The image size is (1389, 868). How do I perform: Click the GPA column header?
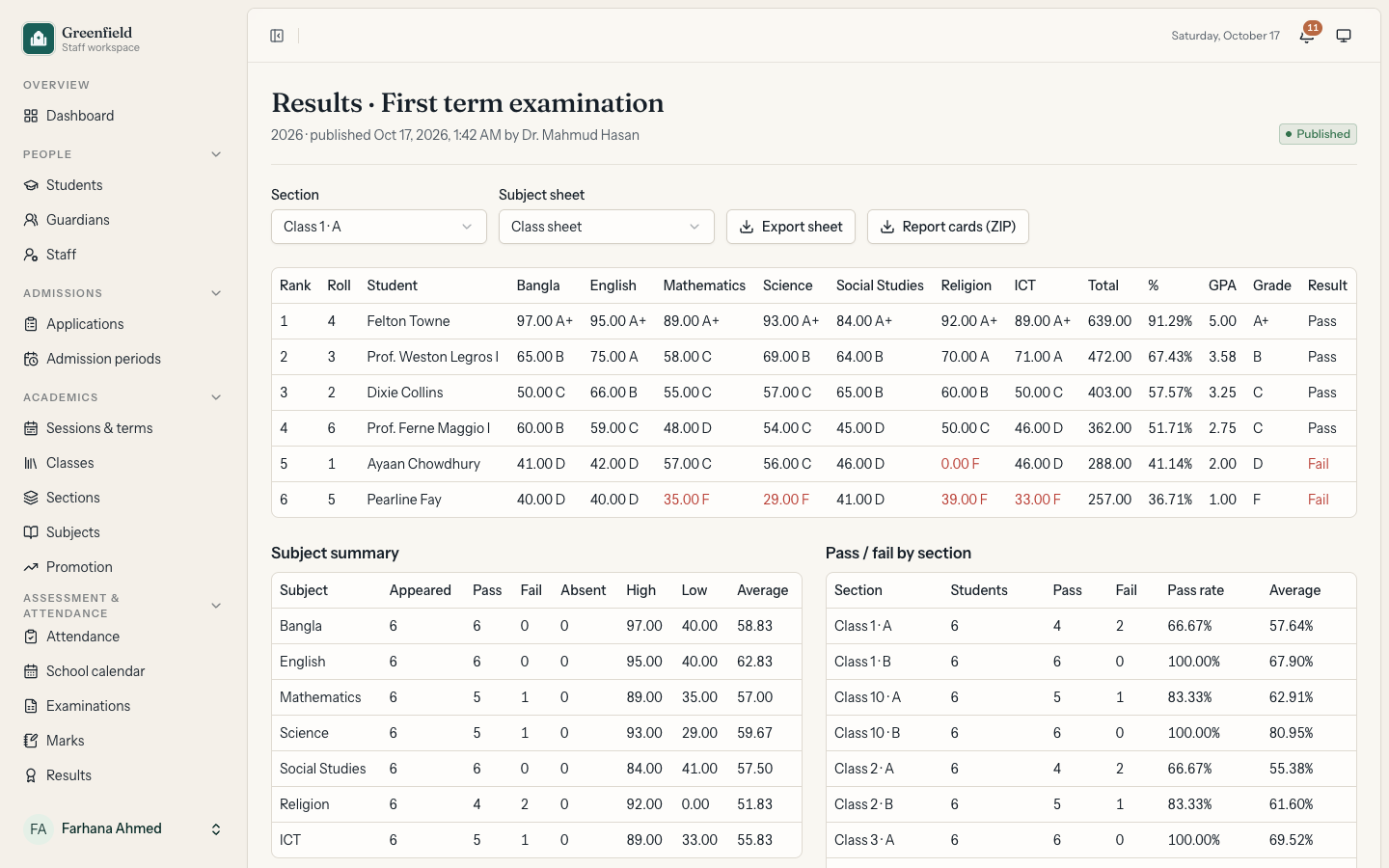[x=1222, y=285]
